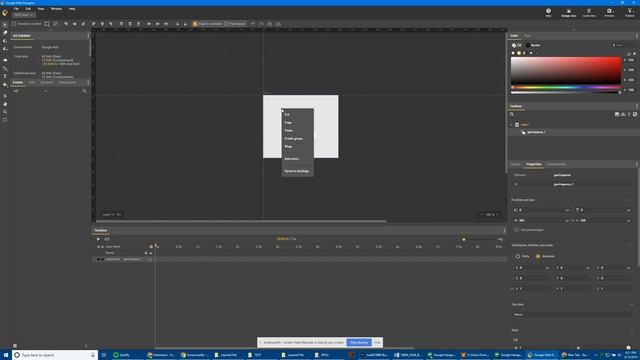Select the Hand tool
This screenshot has width=640, height=360.
5,104
